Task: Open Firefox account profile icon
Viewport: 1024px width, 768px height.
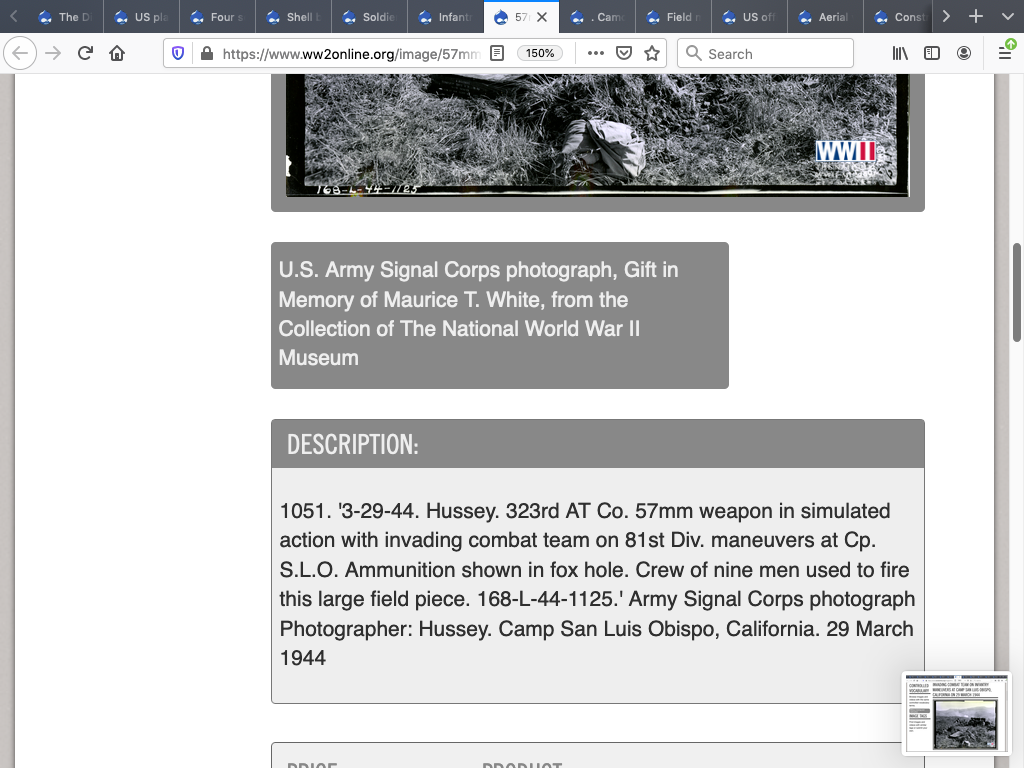Action: [x=964, y=54]
